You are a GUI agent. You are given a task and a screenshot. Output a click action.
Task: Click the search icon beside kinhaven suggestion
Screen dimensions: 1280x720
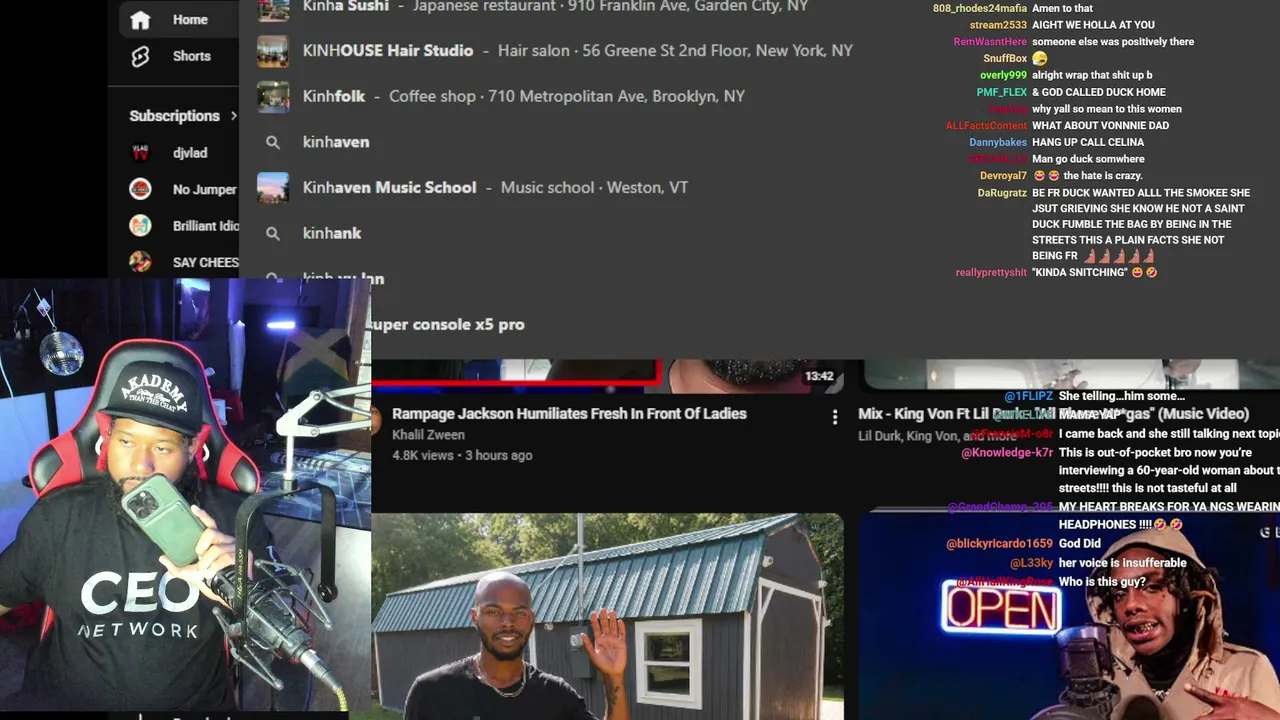272,142
